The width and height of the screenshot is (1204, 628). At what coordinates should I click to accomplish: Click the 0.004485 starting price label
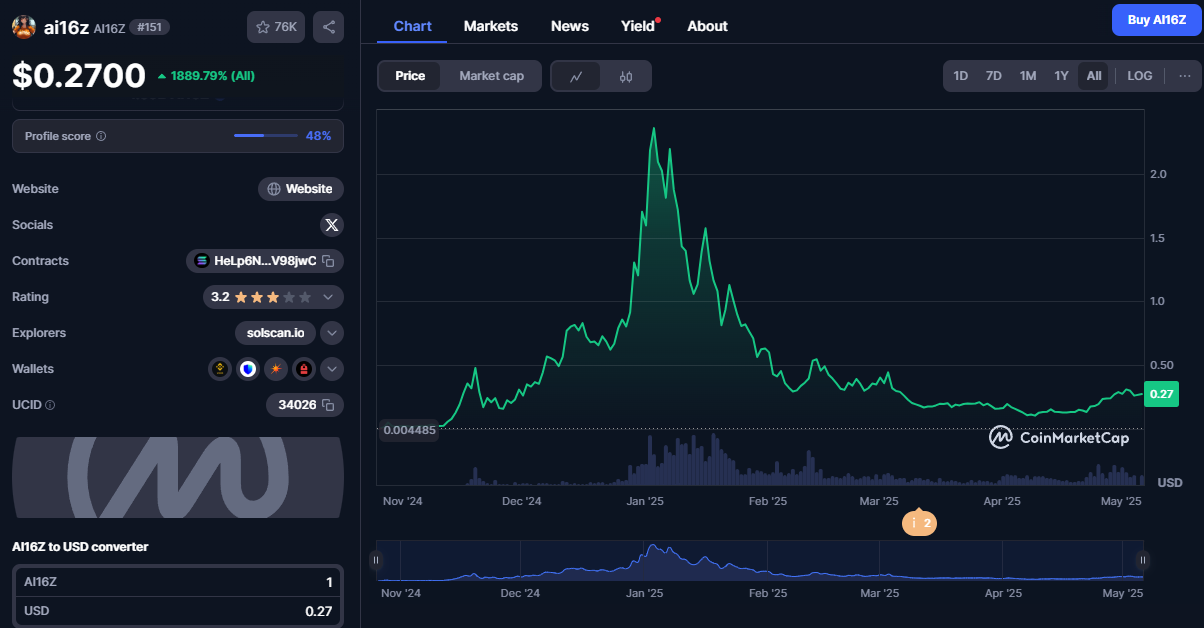pyautogui.click(x=408, y=430)
